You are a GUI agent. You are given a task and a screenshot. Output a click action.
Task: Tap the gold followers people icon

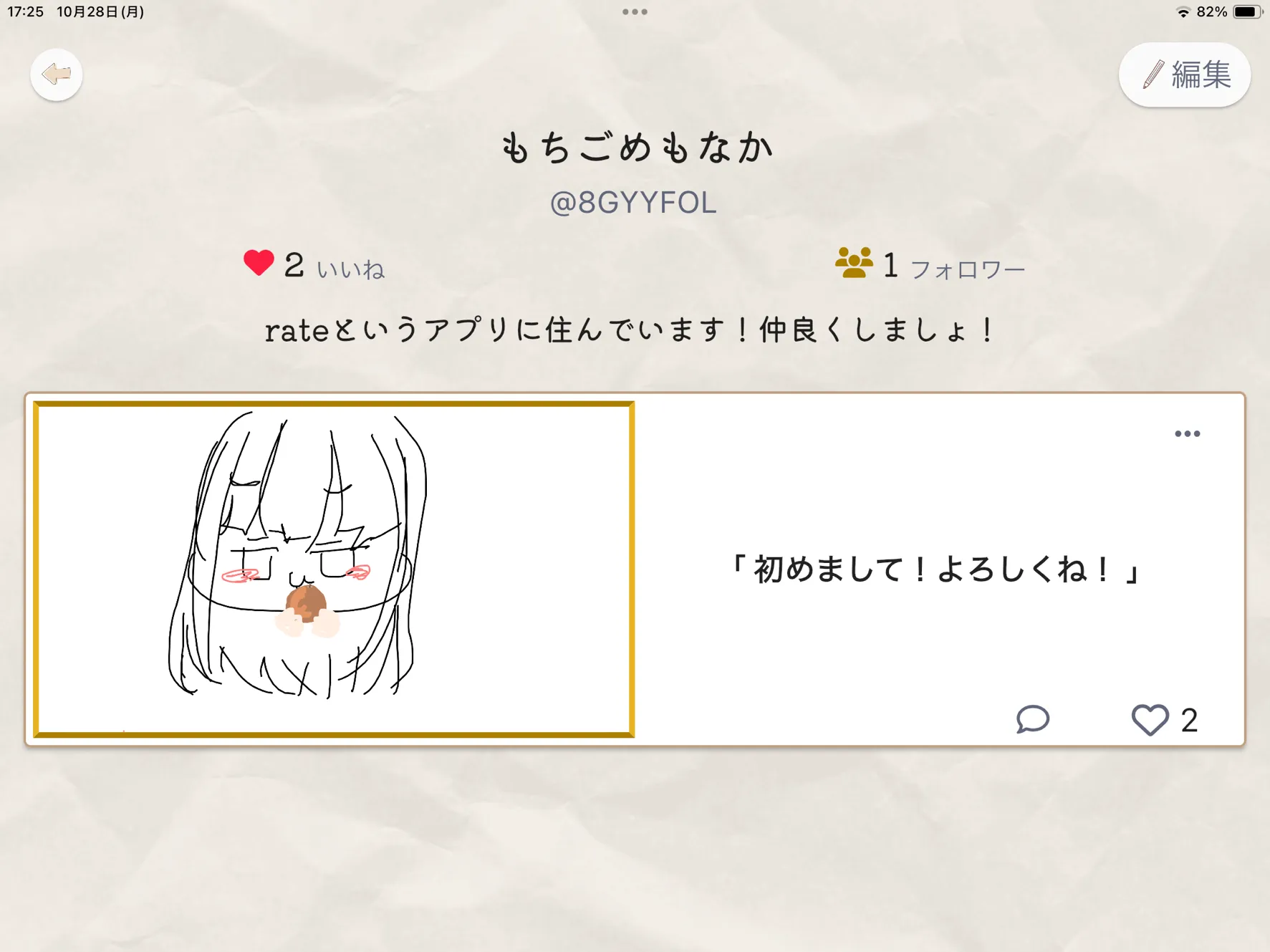click(854, 263)
